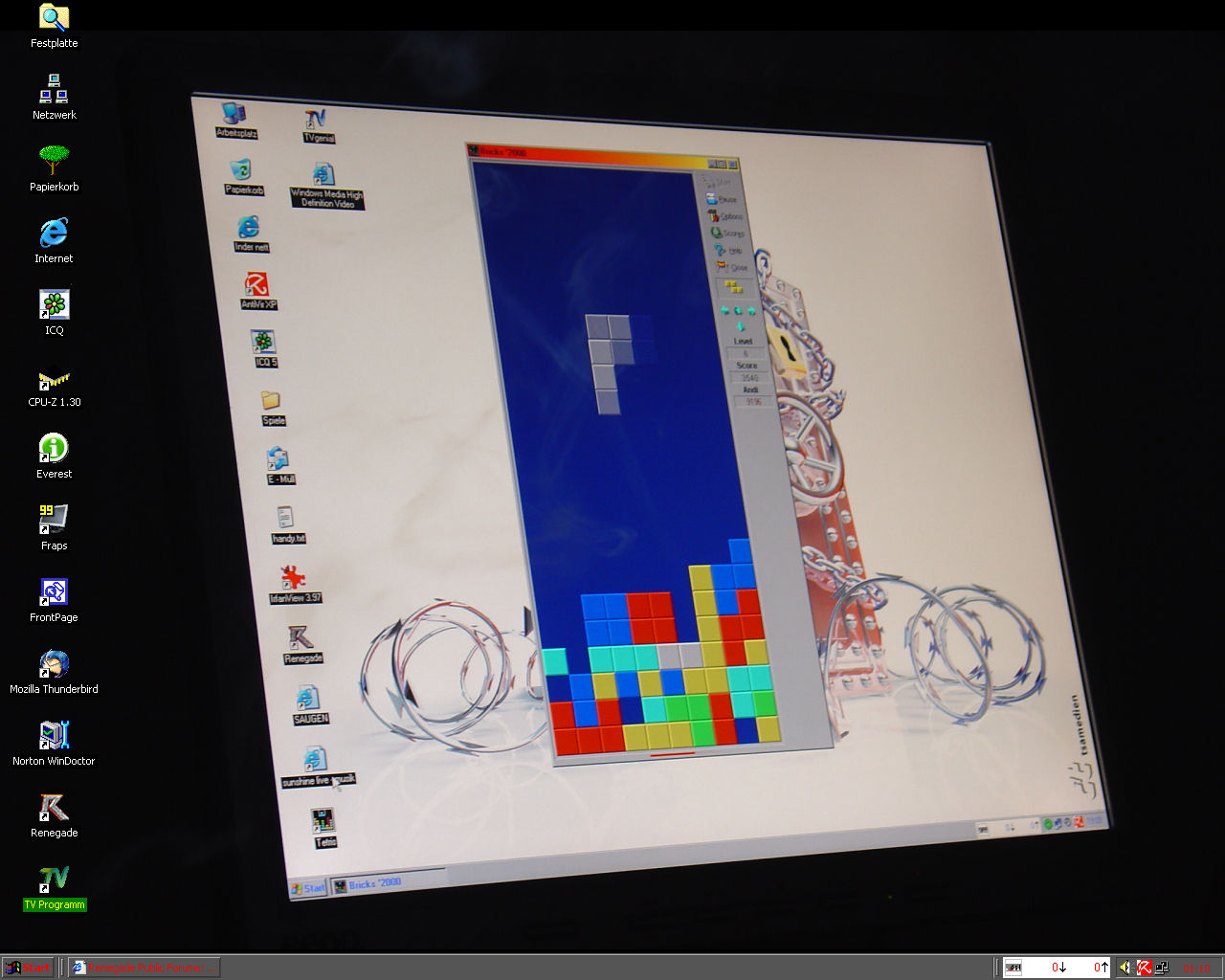
Task: Open the network connection tray icon
Action: 1162,968
